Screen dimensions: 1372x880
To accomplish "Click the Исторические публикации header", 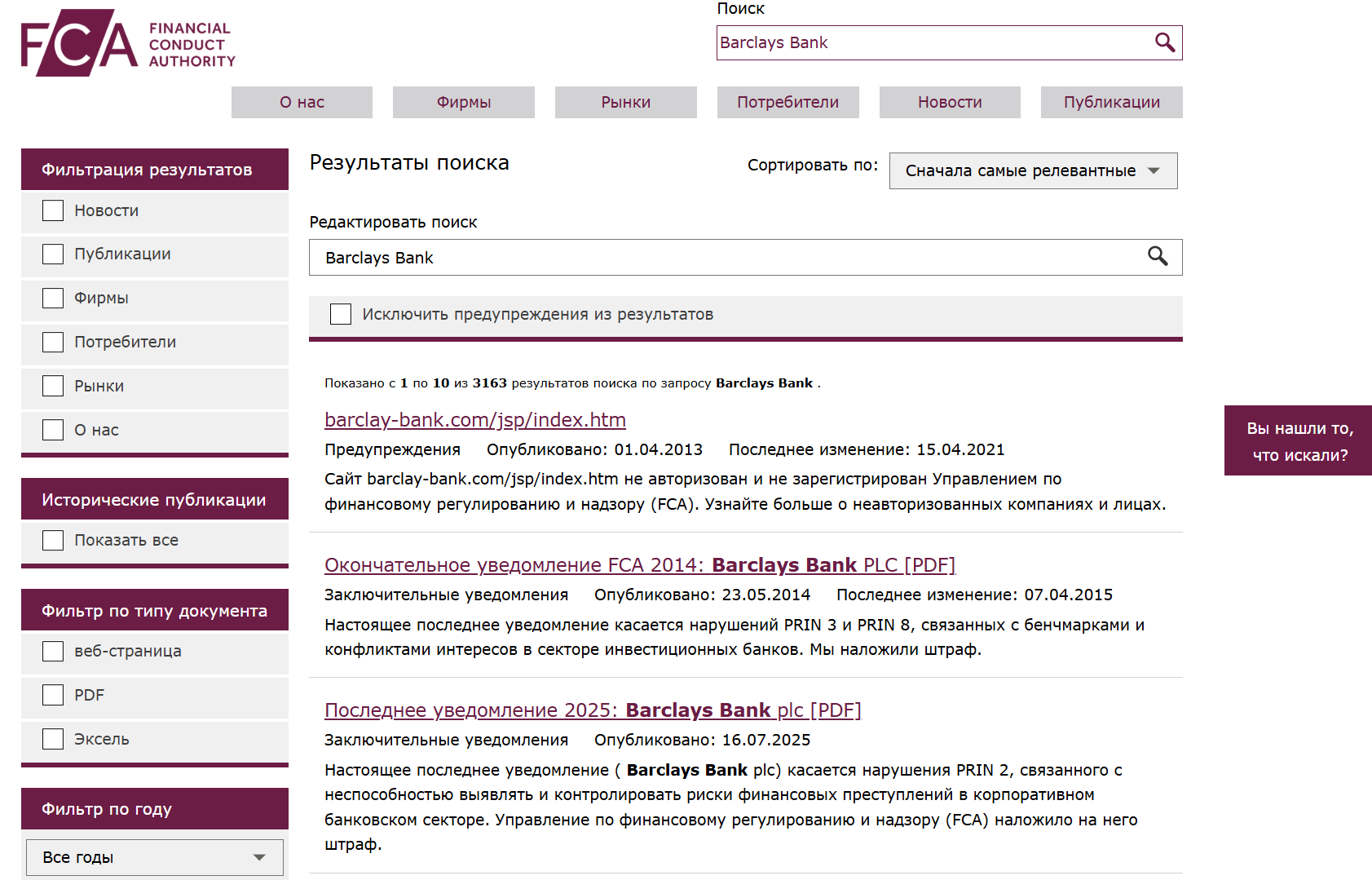I will coord(155,499).
